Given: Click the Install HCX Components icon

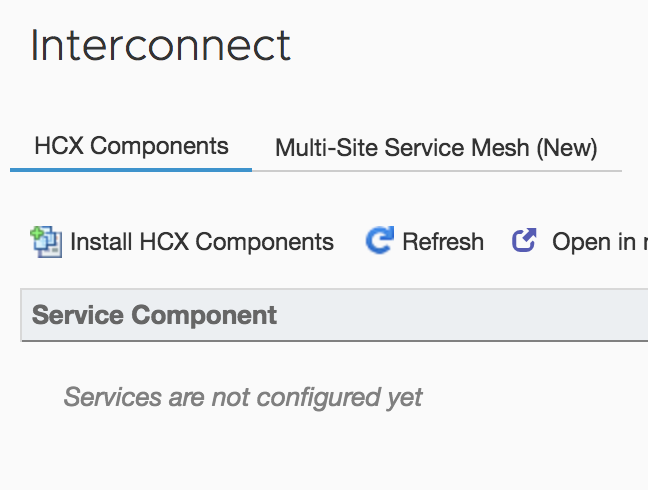Looking at the screenshot, I should (x=46, y=241).
